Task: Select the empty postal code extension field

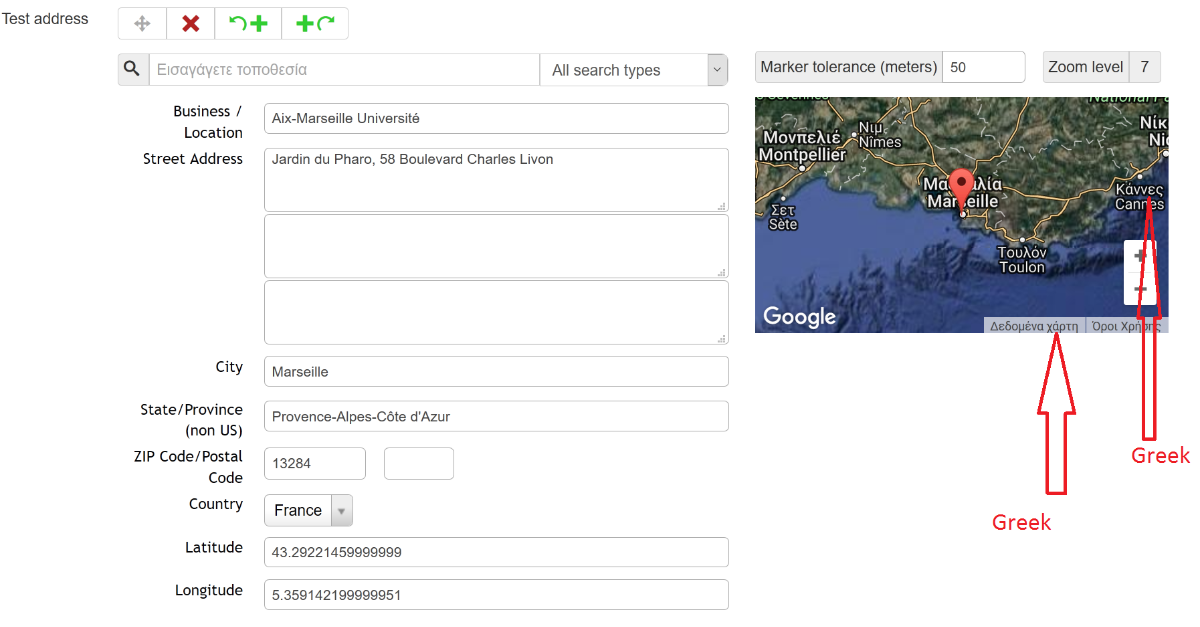Action: tap(419, 463)
